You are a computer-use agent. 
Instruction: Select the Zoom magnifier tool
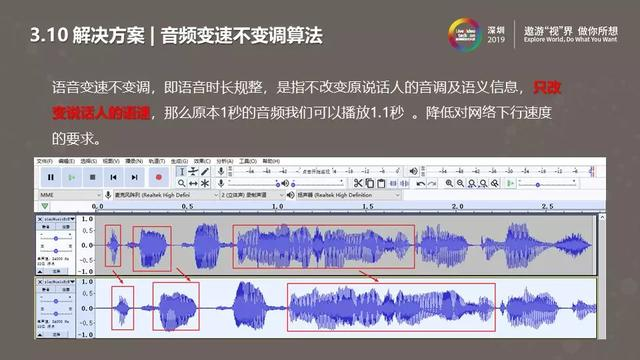click(182, 183)
